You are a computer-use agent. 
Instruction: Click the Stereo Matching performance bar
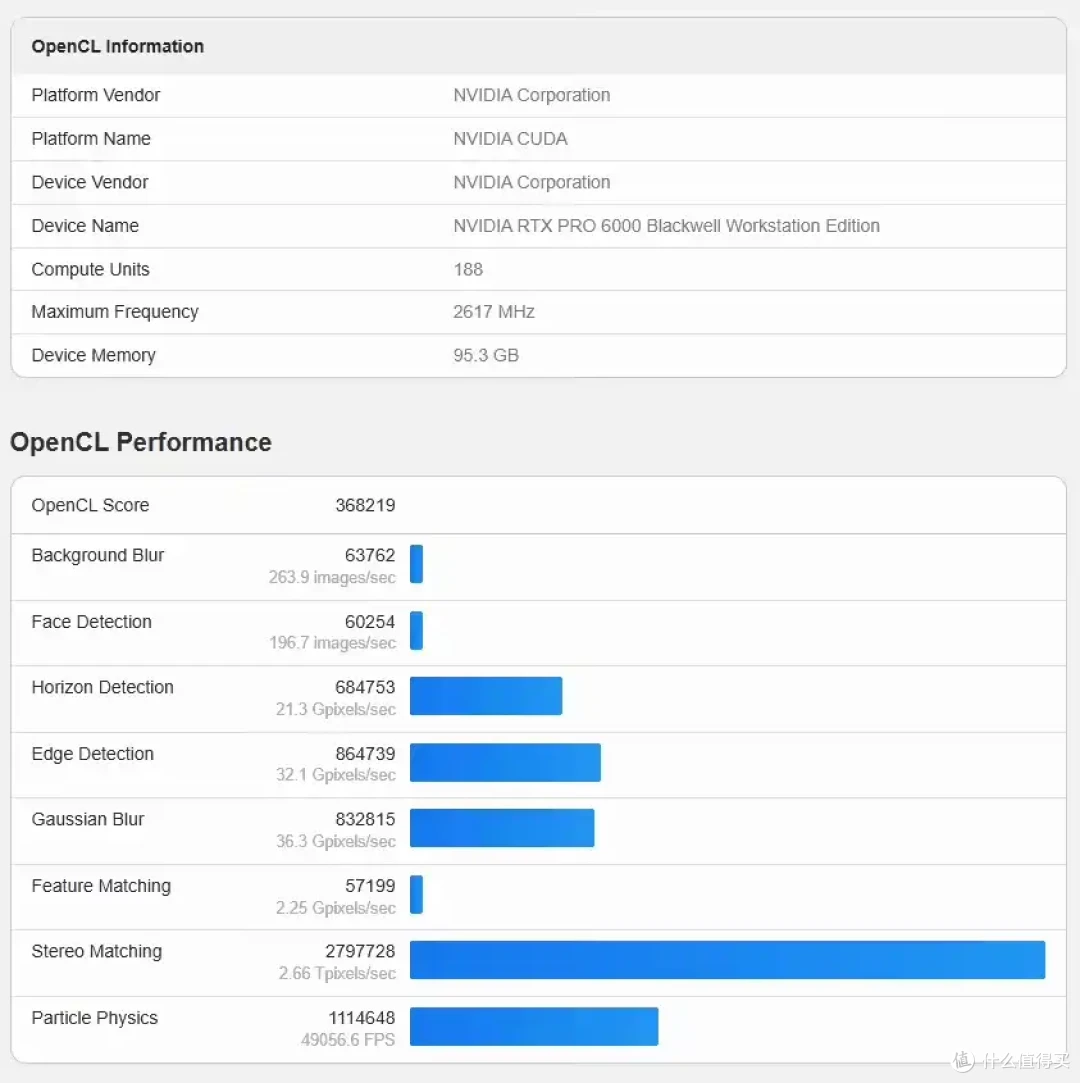coord(727,959)
